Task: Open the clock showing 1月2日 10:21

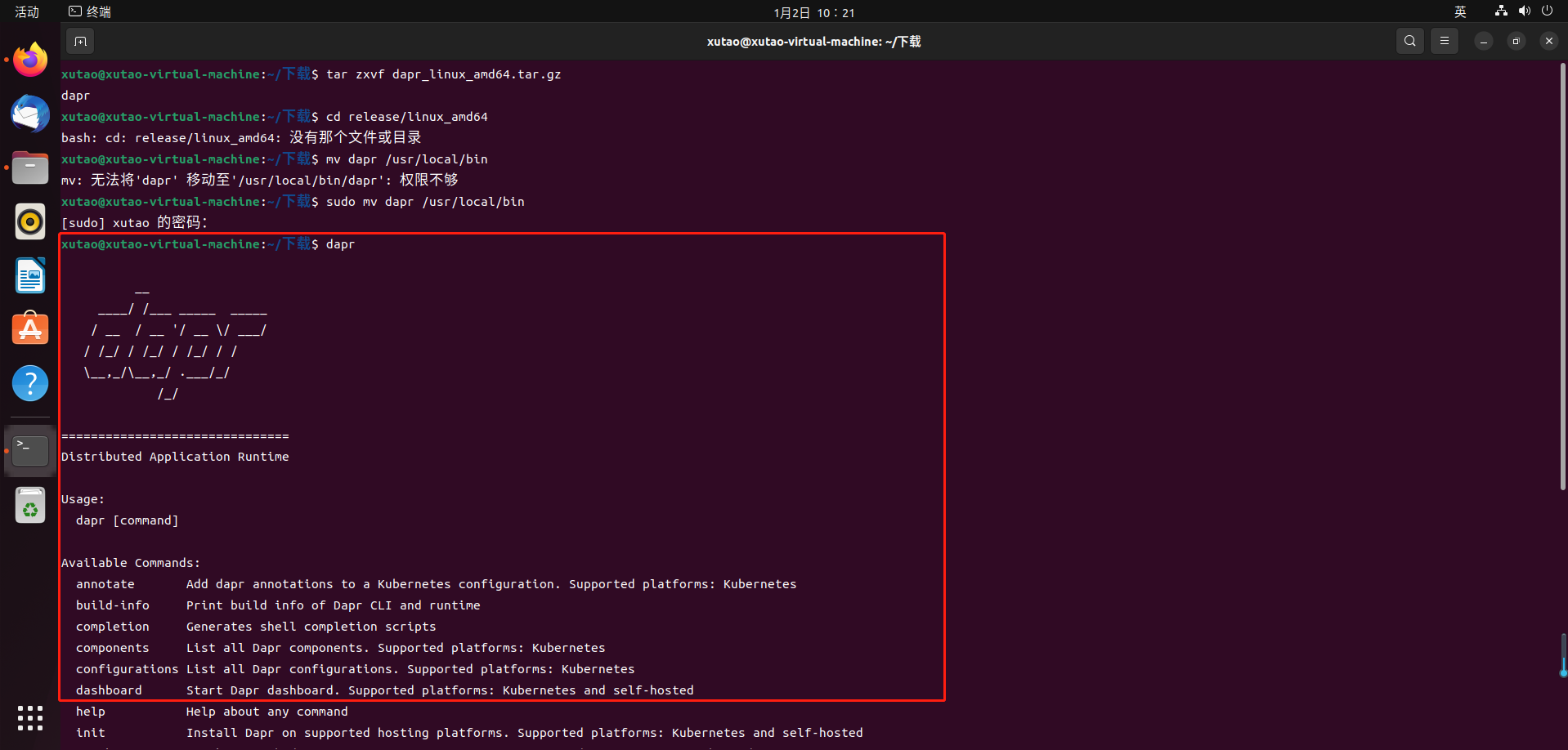Action: coord(813,12)
